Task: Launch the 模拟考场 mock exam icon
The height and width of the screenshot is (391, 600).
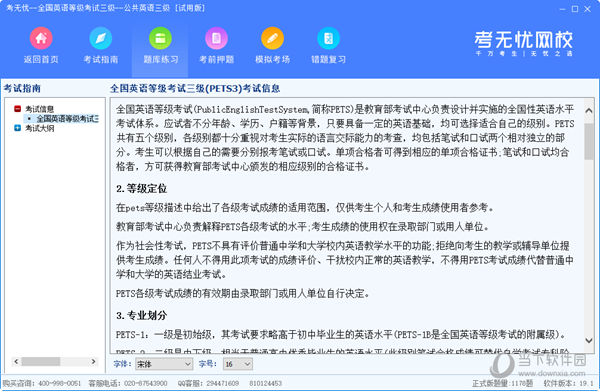Action: [x=272, y=38]
